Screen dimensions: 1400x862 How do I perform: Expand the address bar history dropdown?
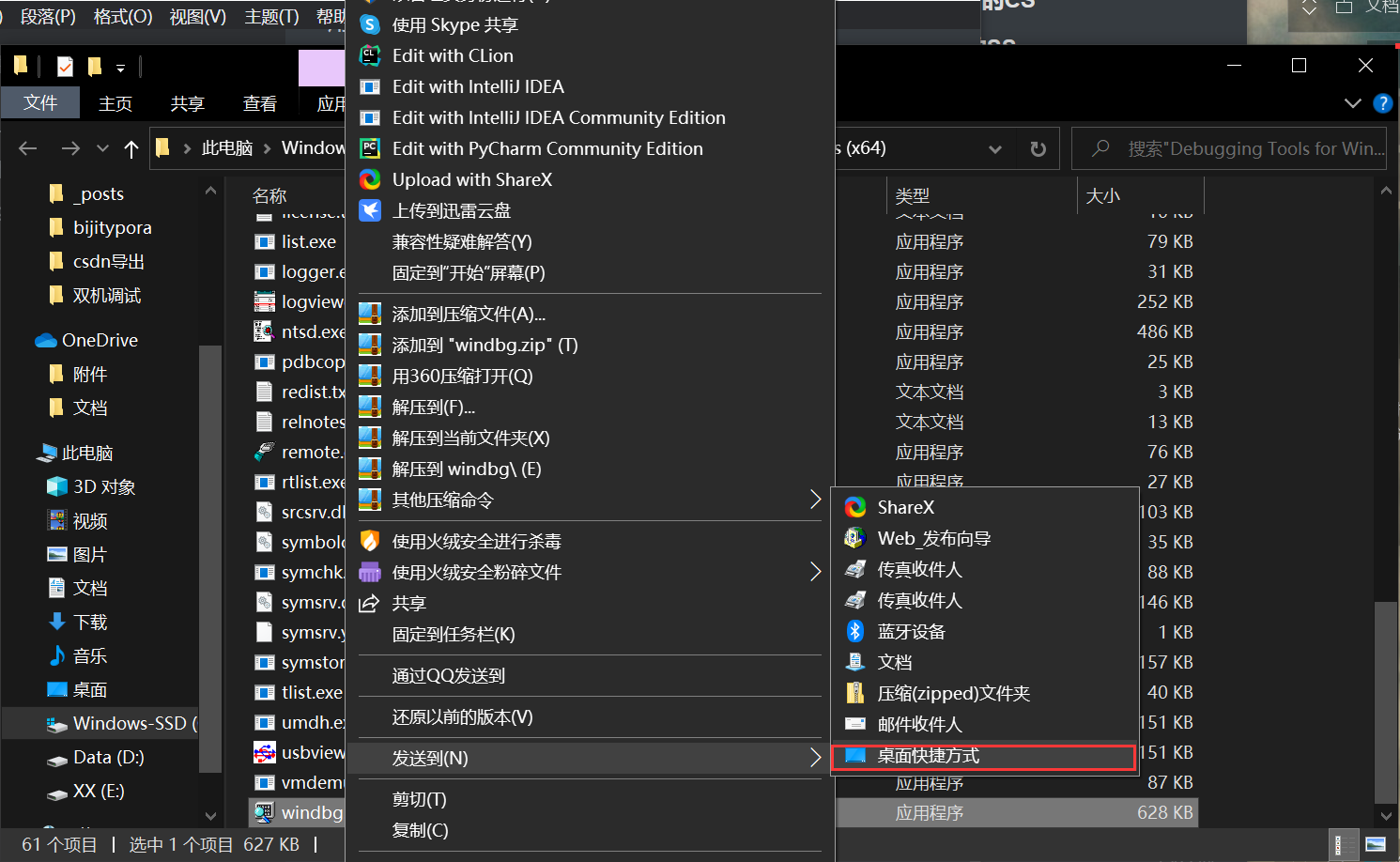pos(995,148)
